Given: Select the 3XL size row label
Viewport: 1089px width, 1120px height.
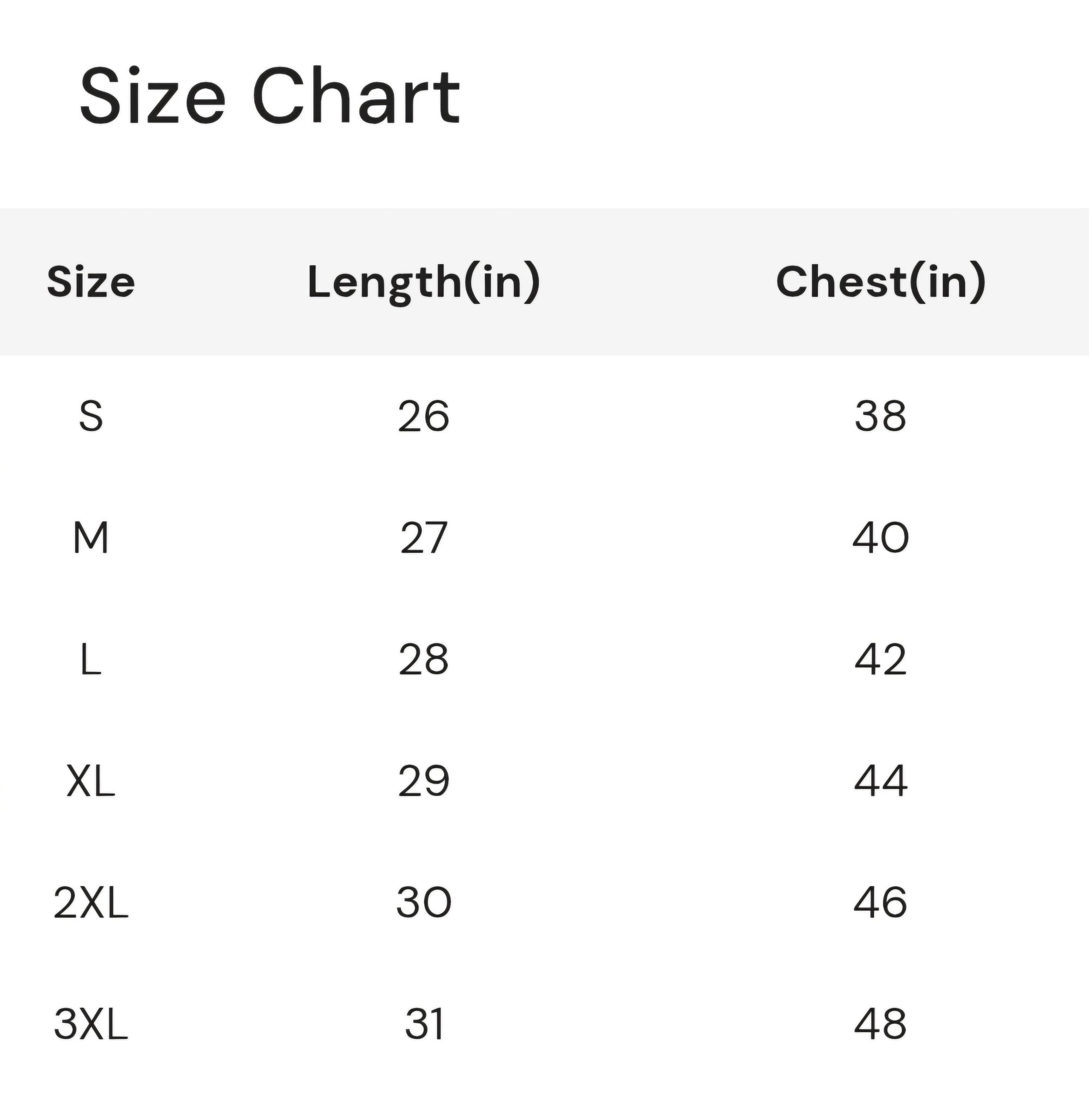Looking at the screenshot, I should 91,1024.
